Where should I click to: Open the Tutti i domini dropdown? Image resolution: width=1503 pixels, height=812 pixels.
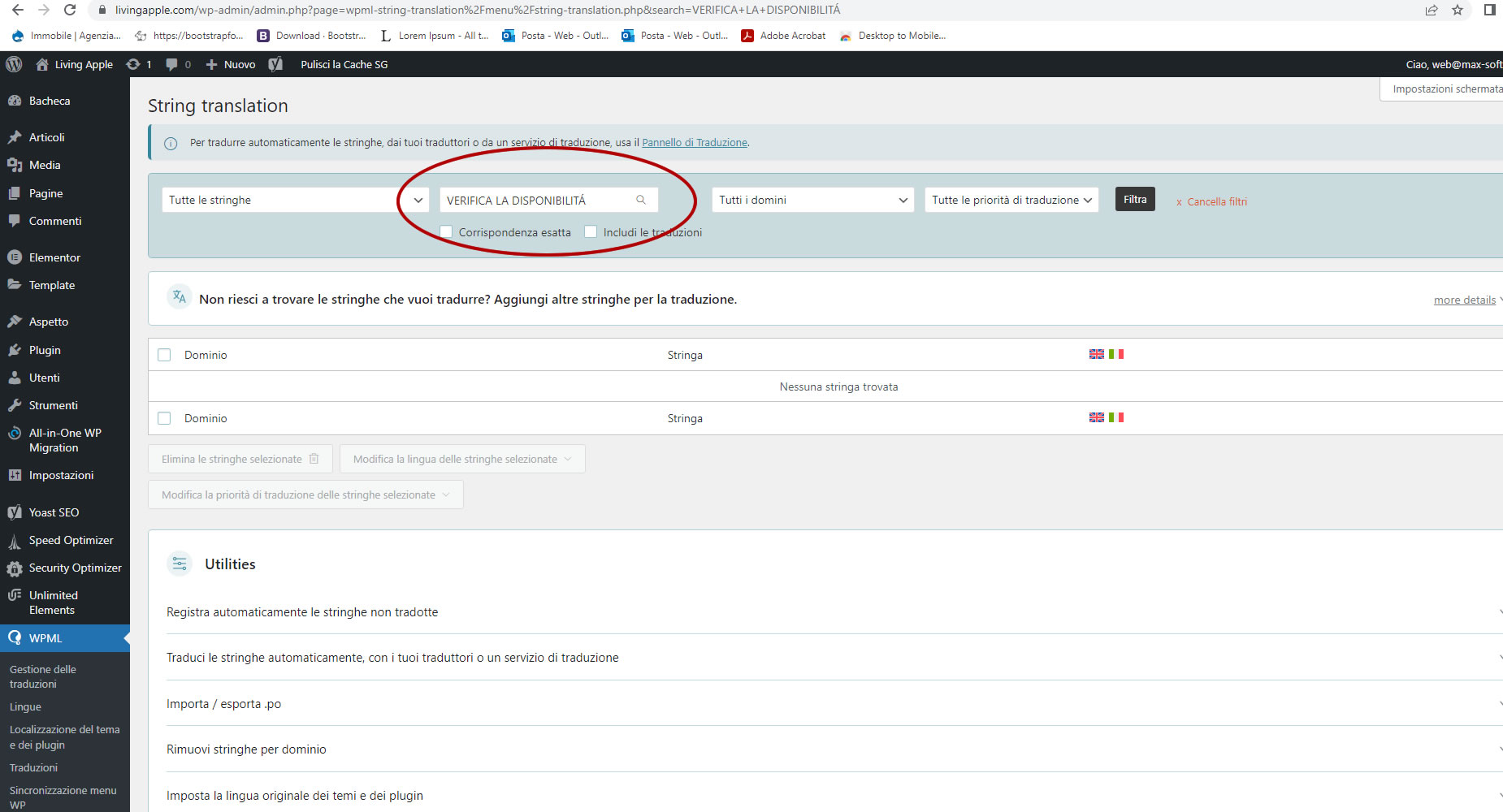point(812,200)
